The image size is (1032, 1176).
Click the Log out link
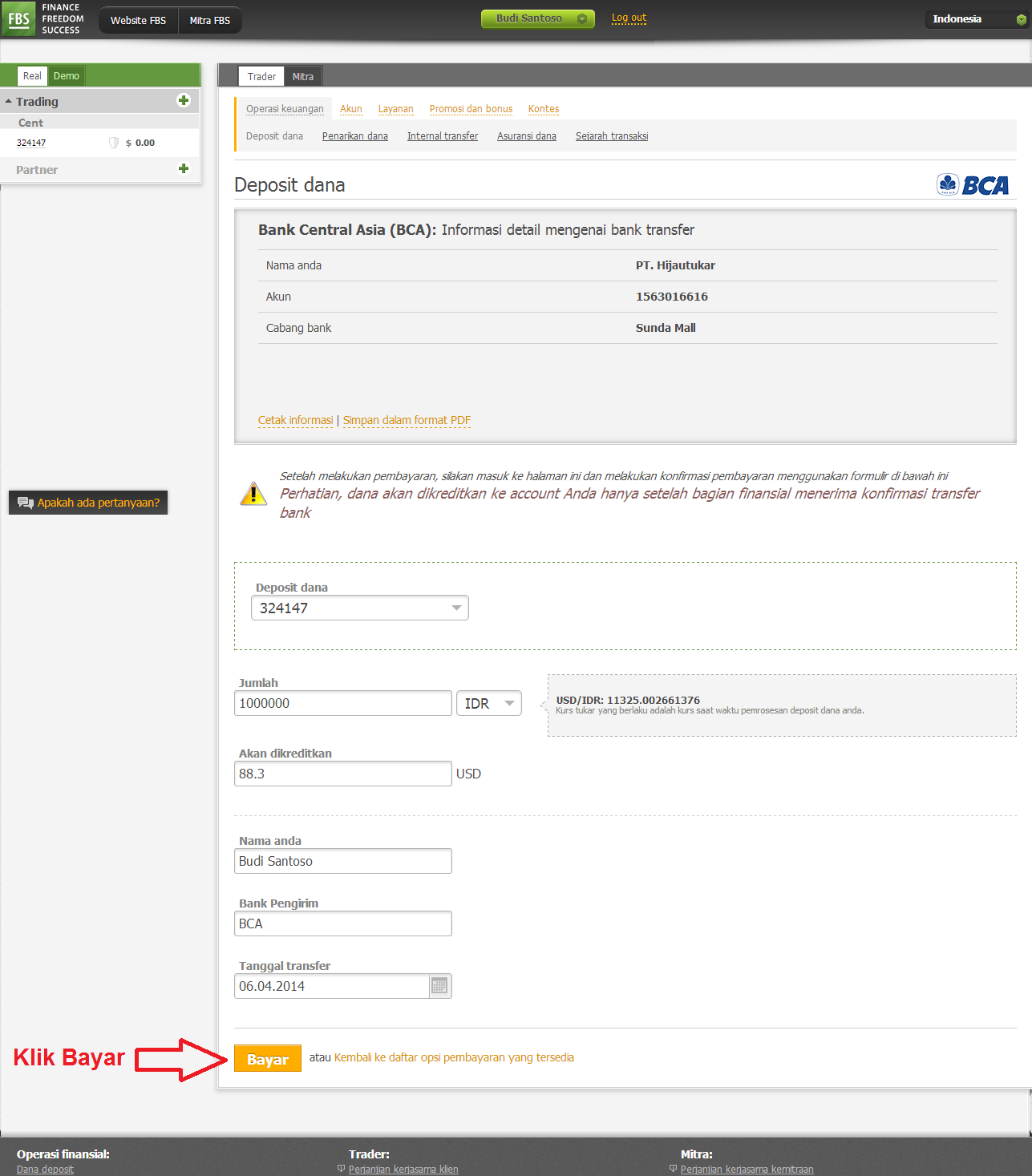coord(629,18)
